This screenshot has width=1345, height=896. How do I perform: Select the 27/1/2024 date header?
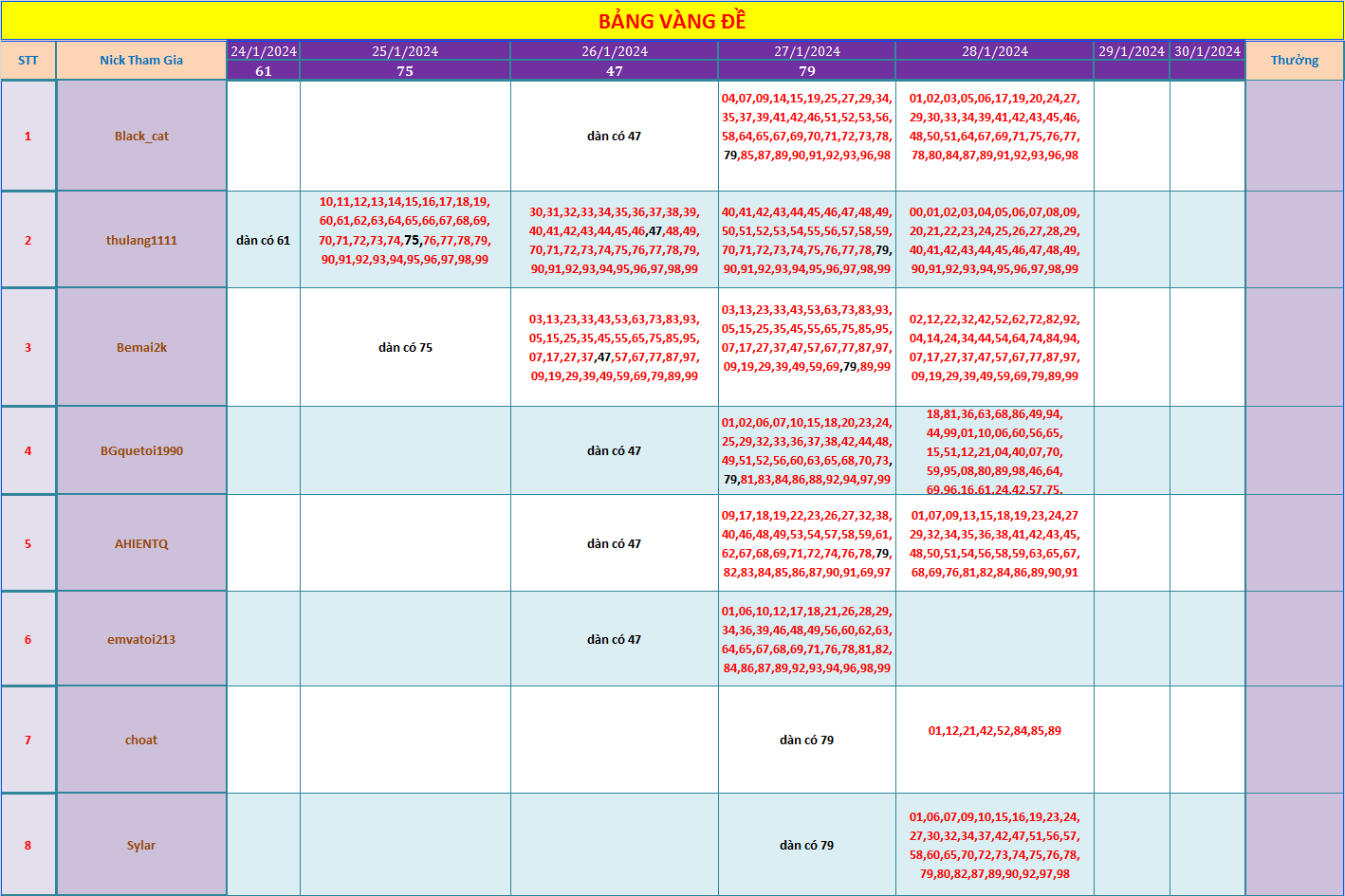click(807, 51)
